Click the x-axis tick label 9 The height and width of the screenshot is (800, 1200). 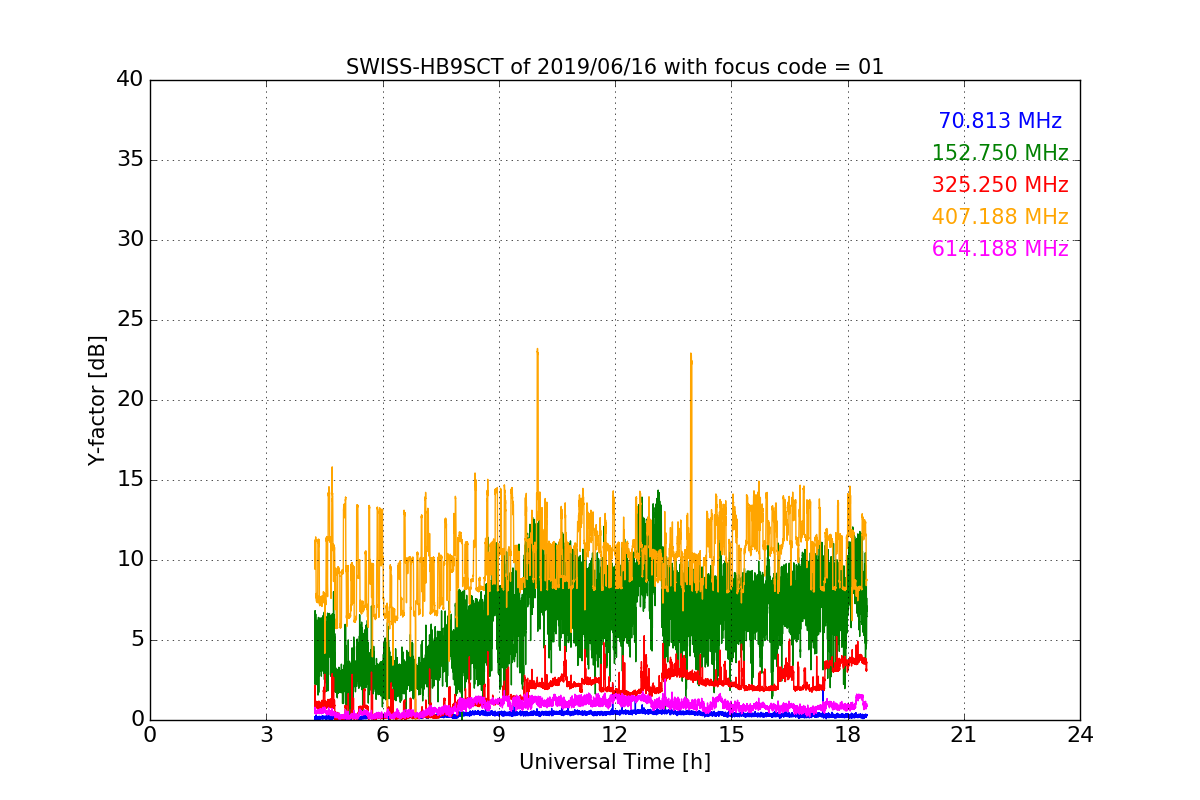(x=499, y=735)
